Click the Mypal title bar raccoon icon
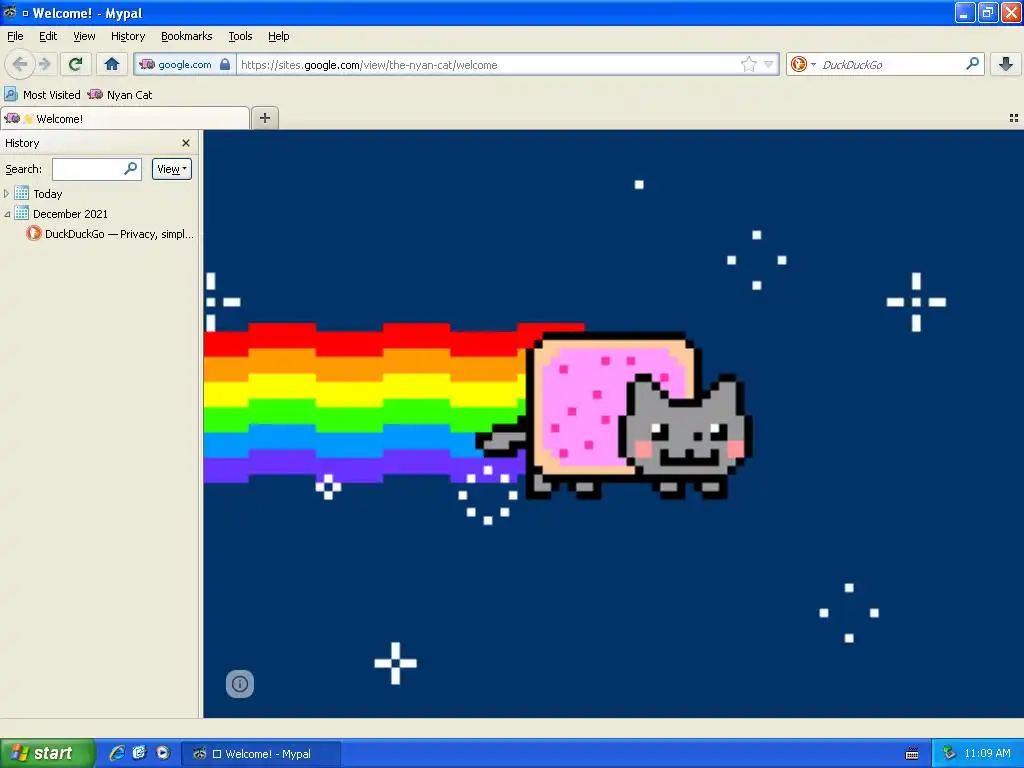Screen dimensions: 1024x768 (x=10, y=12)
